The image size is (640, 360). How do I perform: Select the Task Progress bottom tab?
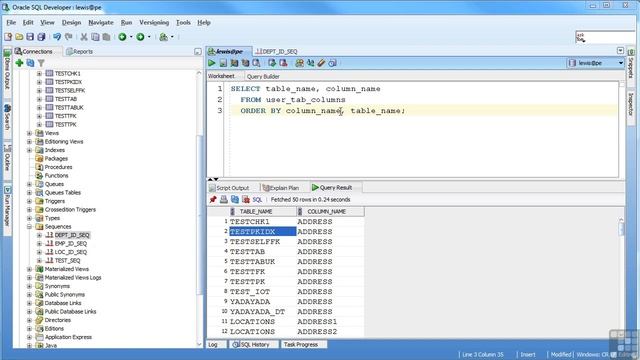[301, 344]
